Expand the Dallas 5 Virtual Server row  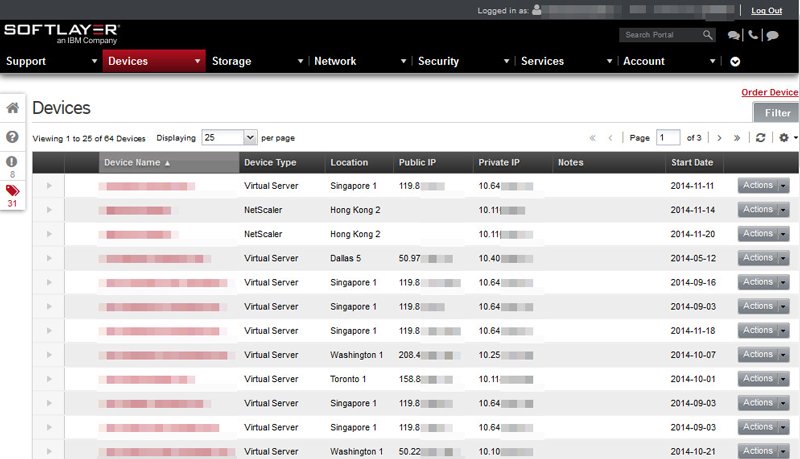pos(49,258)
